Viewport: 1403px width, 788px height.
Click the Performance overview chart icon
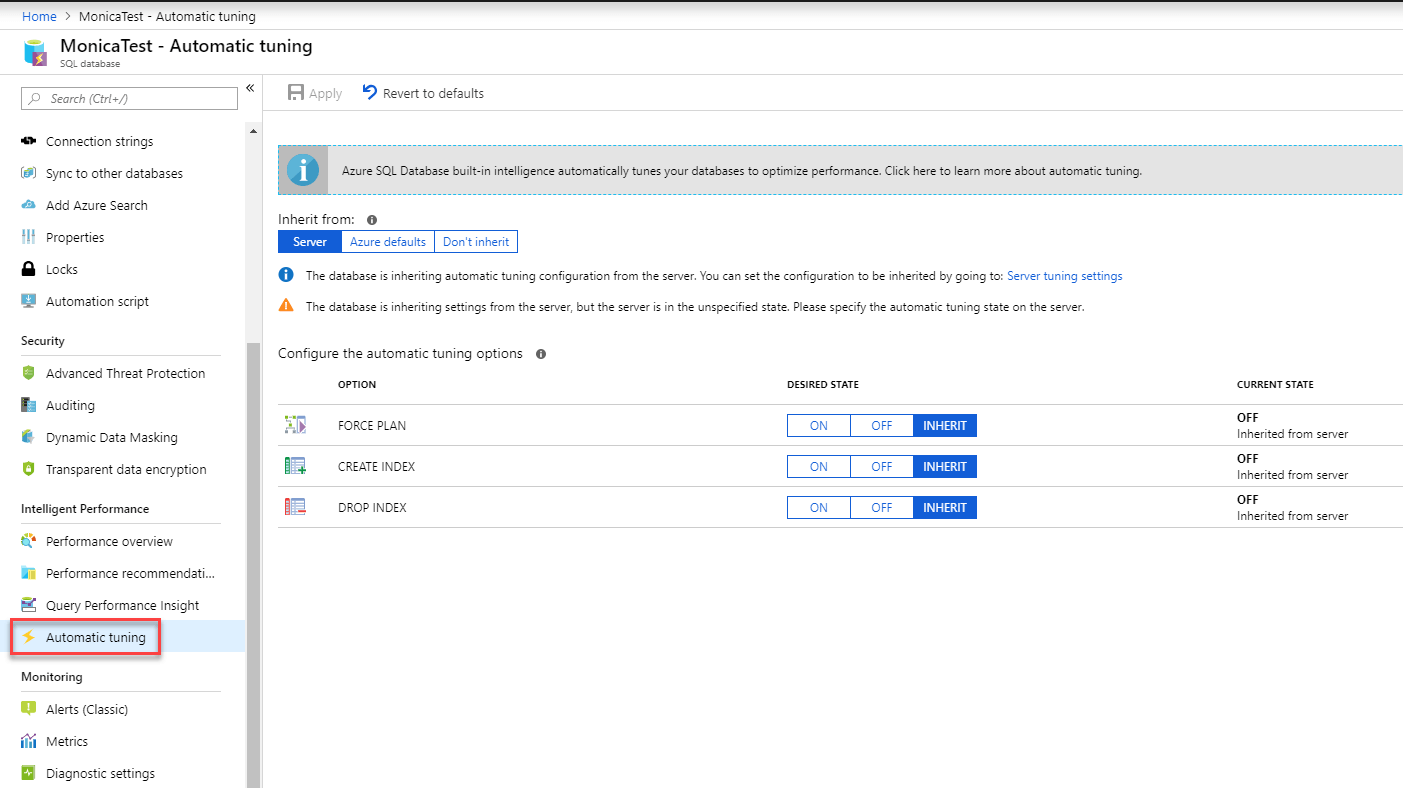point(29,541)
